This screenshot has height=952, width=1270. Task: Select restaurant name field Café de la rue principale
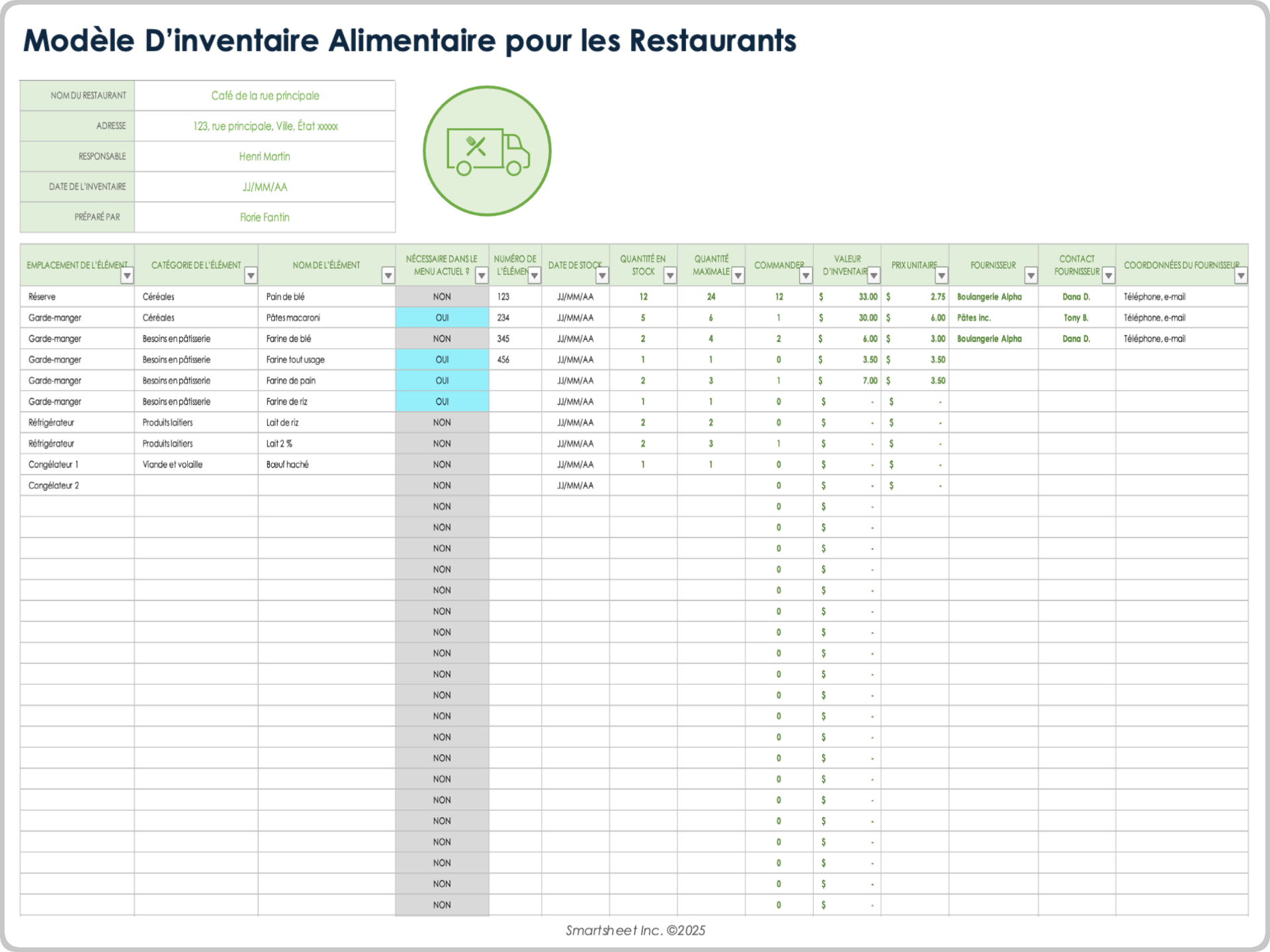pyautogui.click(x=265, y=96)
